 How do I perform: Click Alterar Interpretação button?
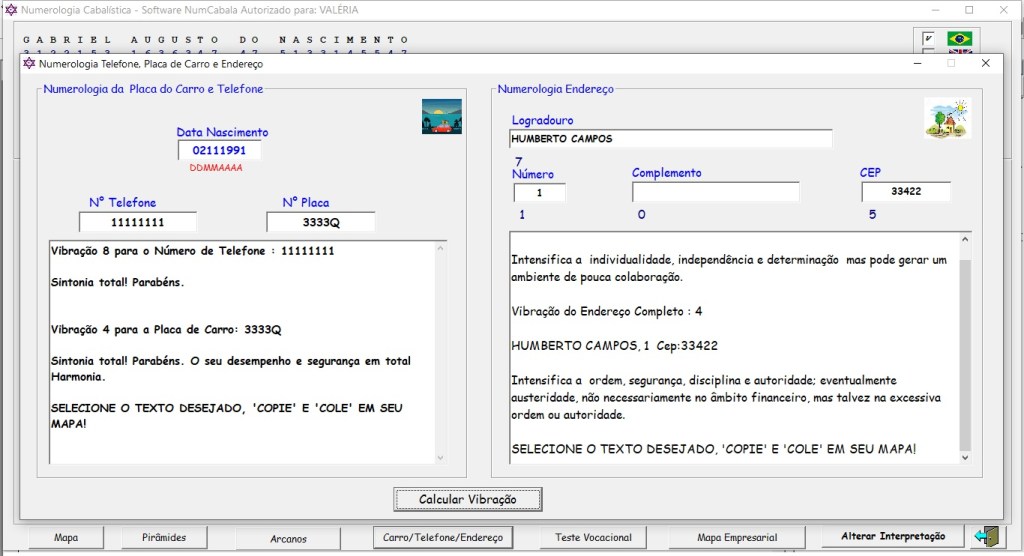coord(893,536)
